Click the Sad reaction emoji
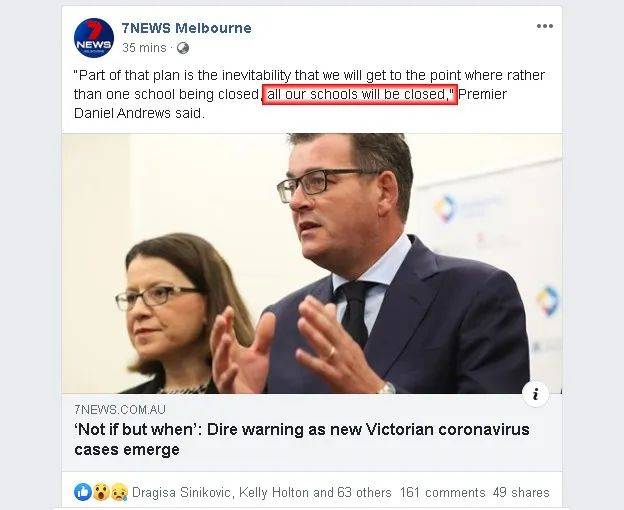 [119, 492]
